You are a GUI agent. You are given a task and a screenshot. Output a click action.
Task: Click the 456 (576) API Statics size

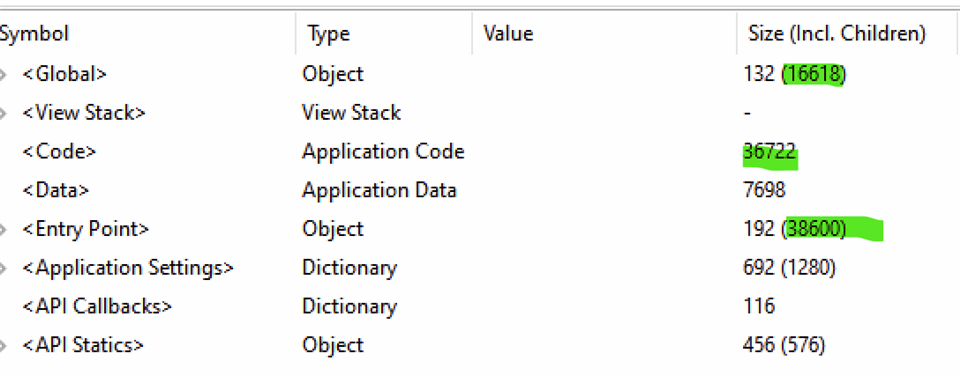(784, 346)
